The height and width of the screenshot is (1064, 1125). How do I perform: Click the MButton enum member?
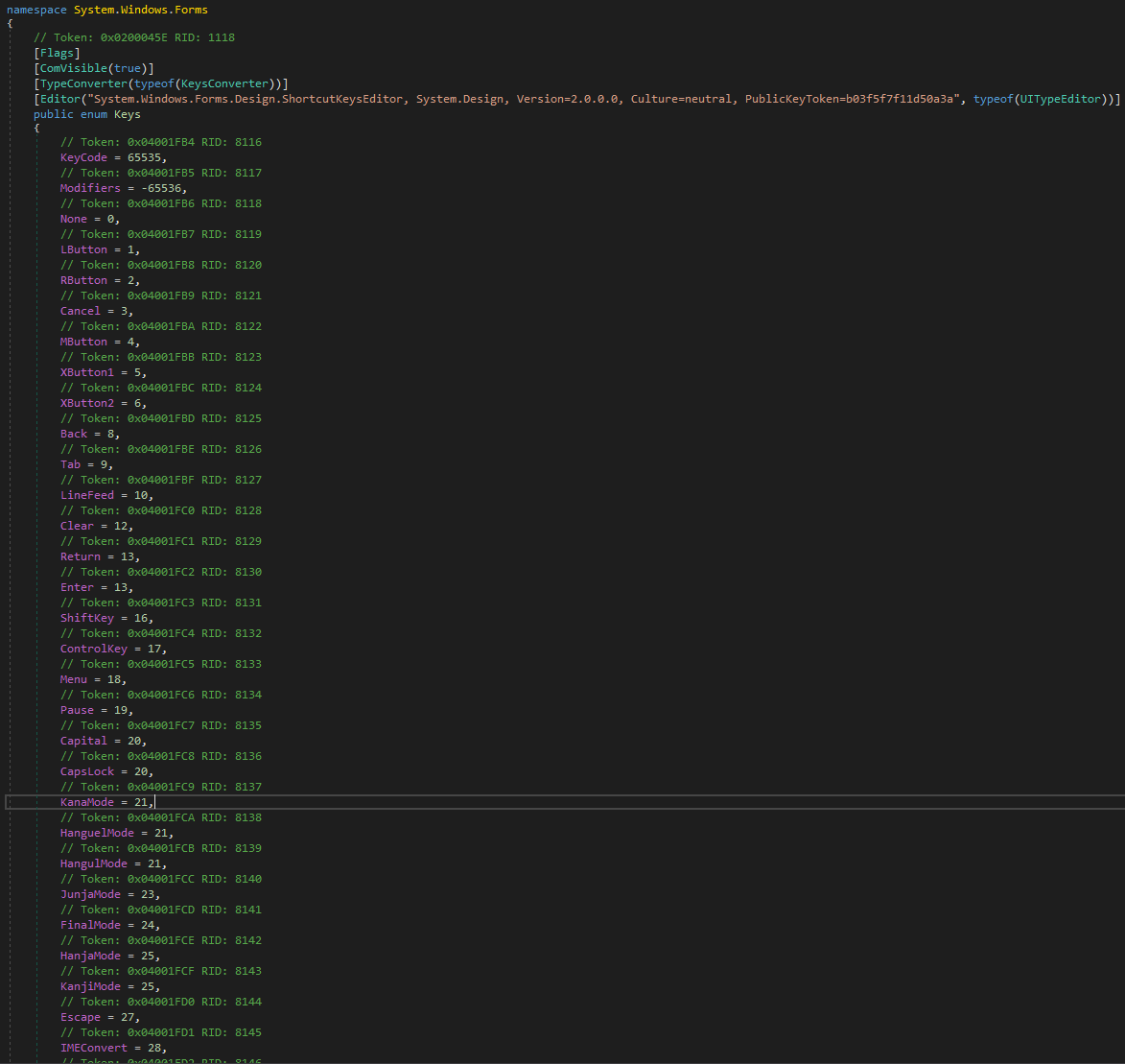point(84,342)
